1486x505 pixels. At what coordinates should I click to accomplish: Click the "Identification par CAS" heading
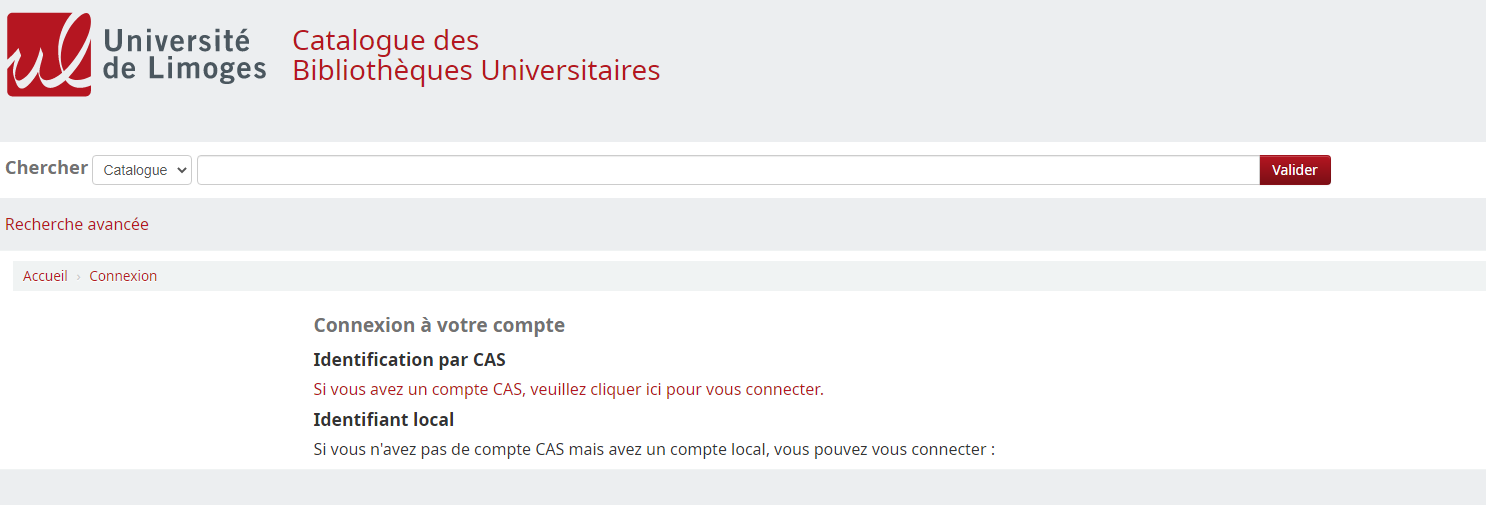[x=409, y=359]
